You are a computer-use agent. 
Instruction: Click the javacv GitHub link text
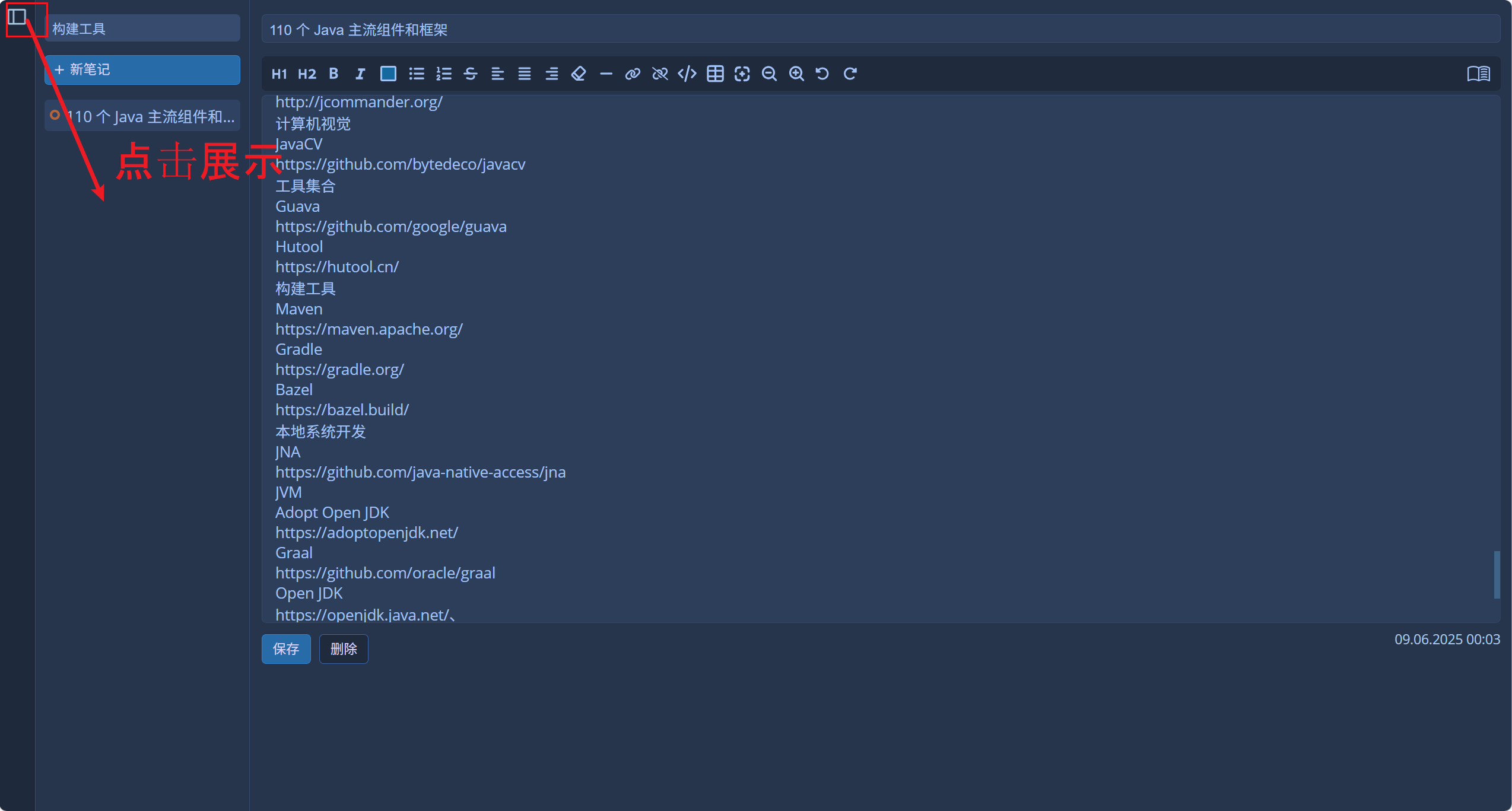[x=401, y=164]
